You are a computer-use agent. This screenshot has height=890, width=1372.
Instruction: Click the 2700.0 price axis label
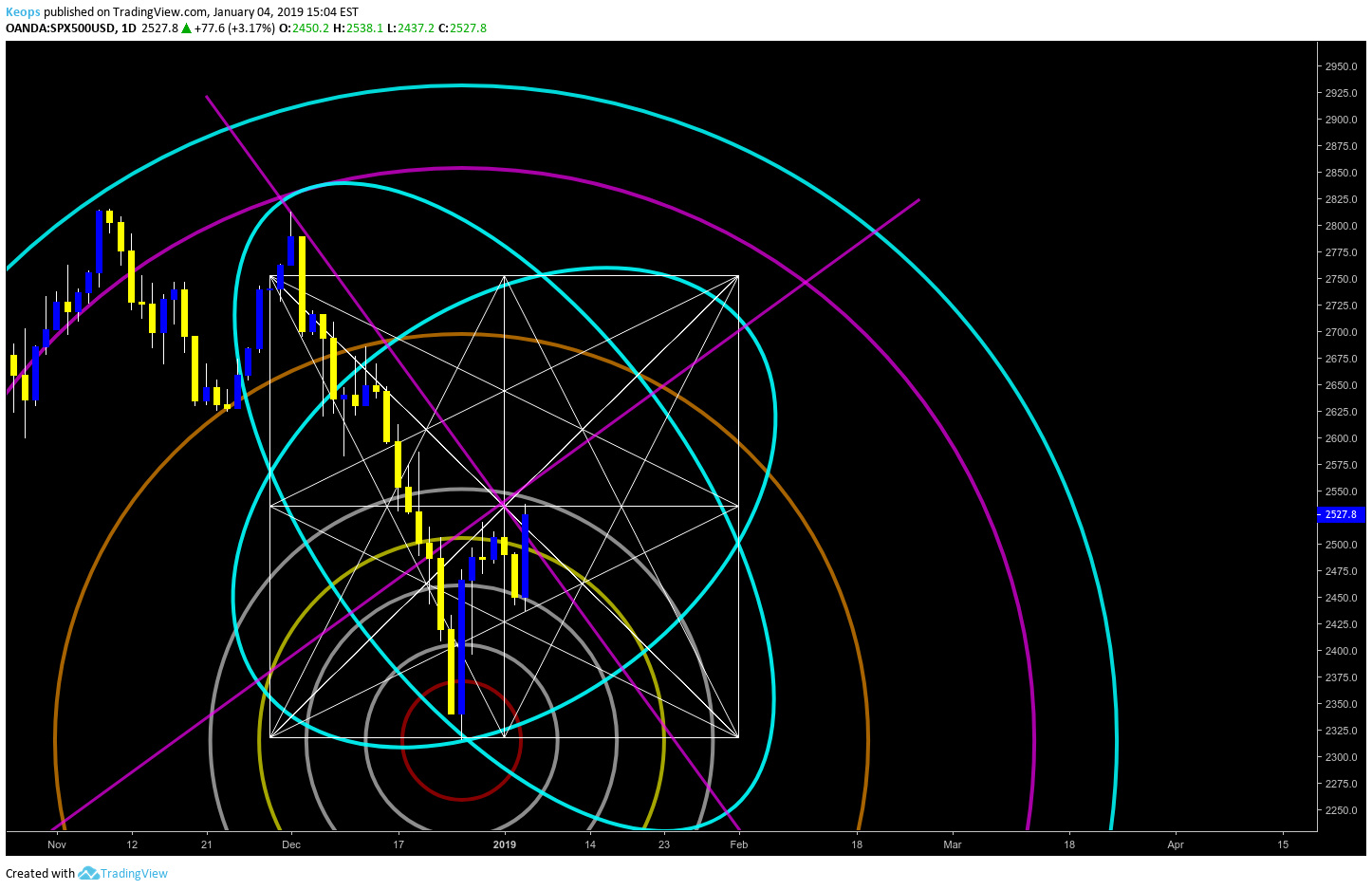pyautogui.click(x=1341, y=332)
